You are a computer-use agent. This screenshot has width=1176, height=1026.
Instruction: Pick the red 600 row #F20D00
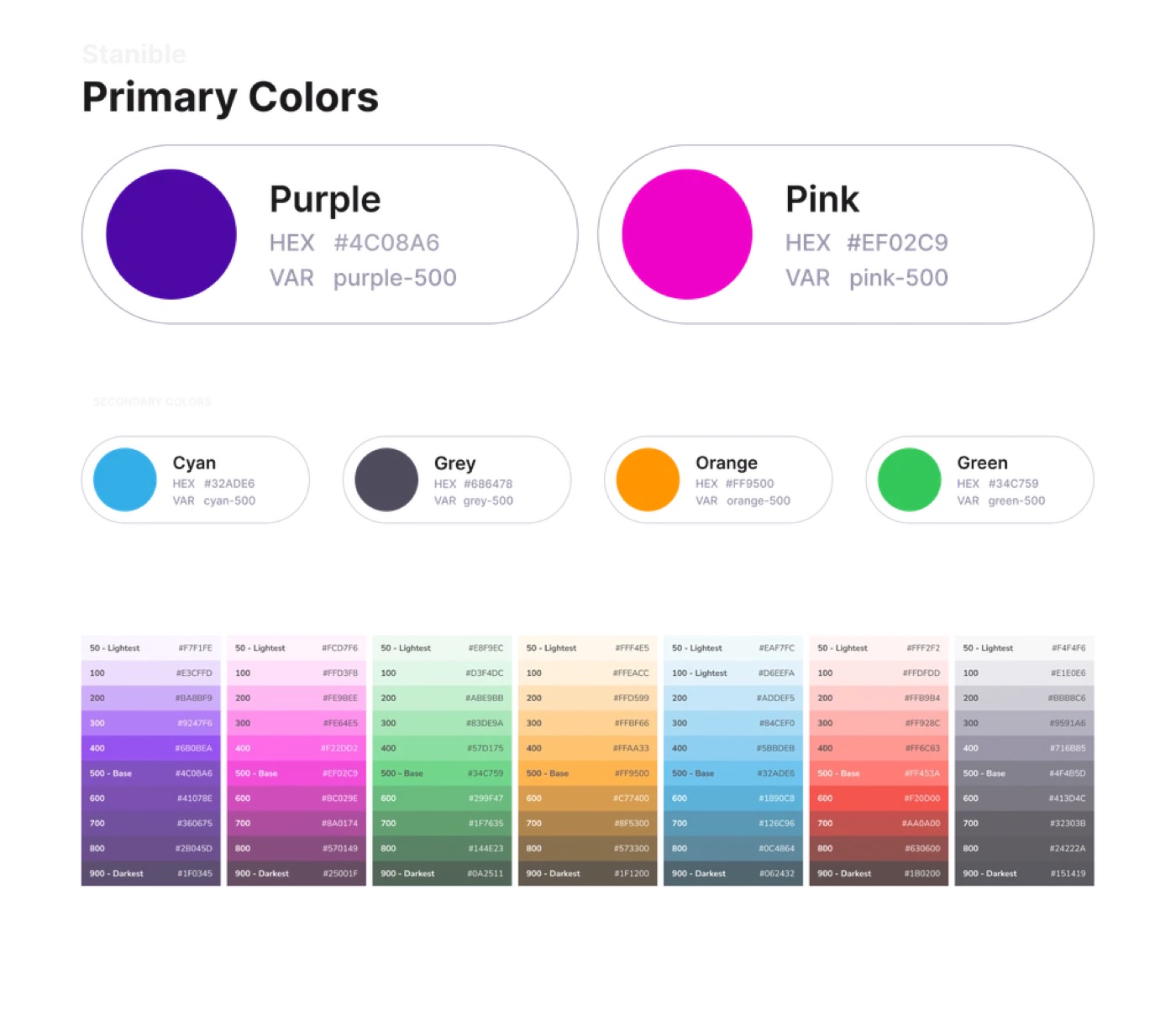pyautogui.click(x=879, y=798)
